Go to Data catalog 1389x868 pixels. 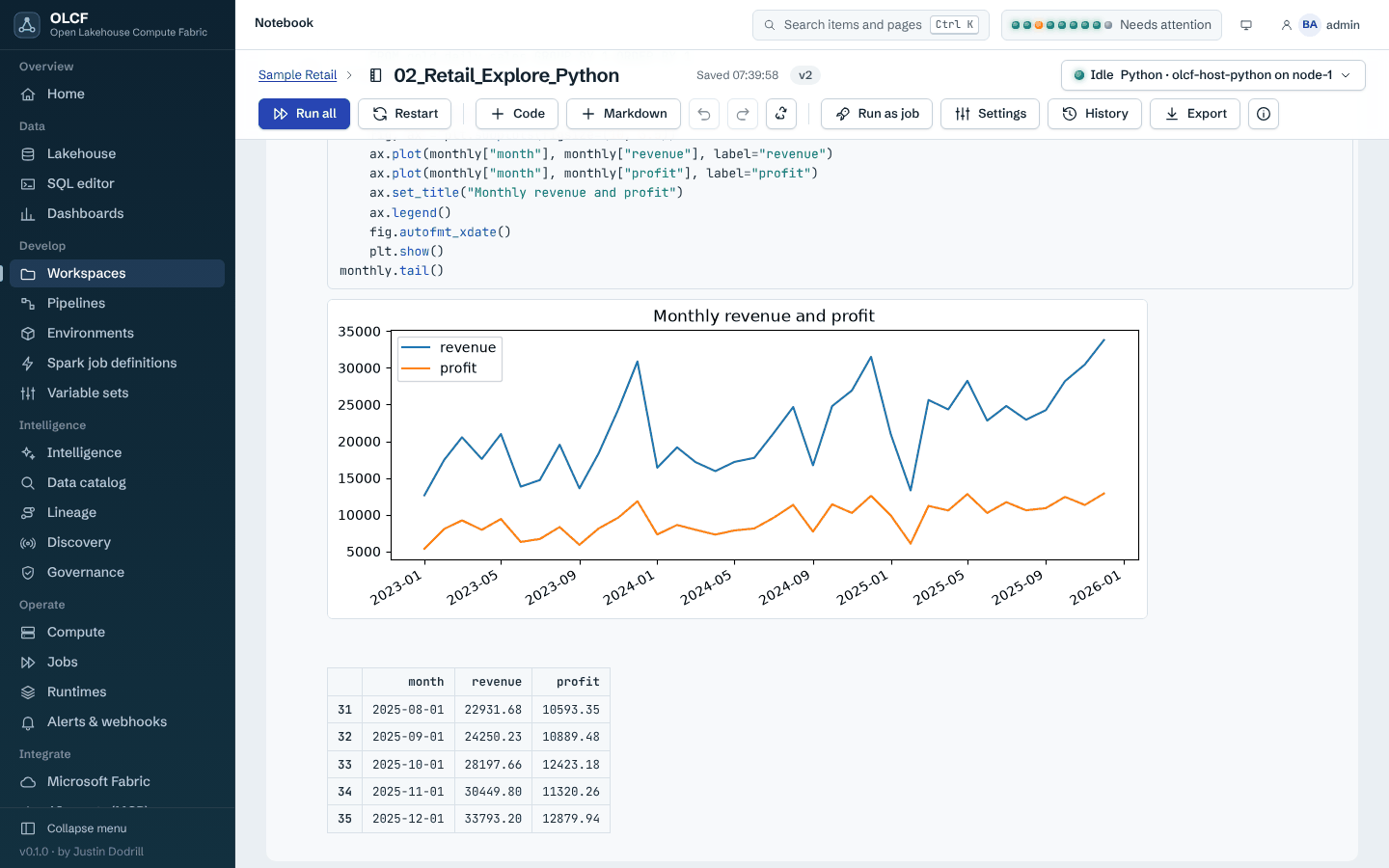pos(117,482)
